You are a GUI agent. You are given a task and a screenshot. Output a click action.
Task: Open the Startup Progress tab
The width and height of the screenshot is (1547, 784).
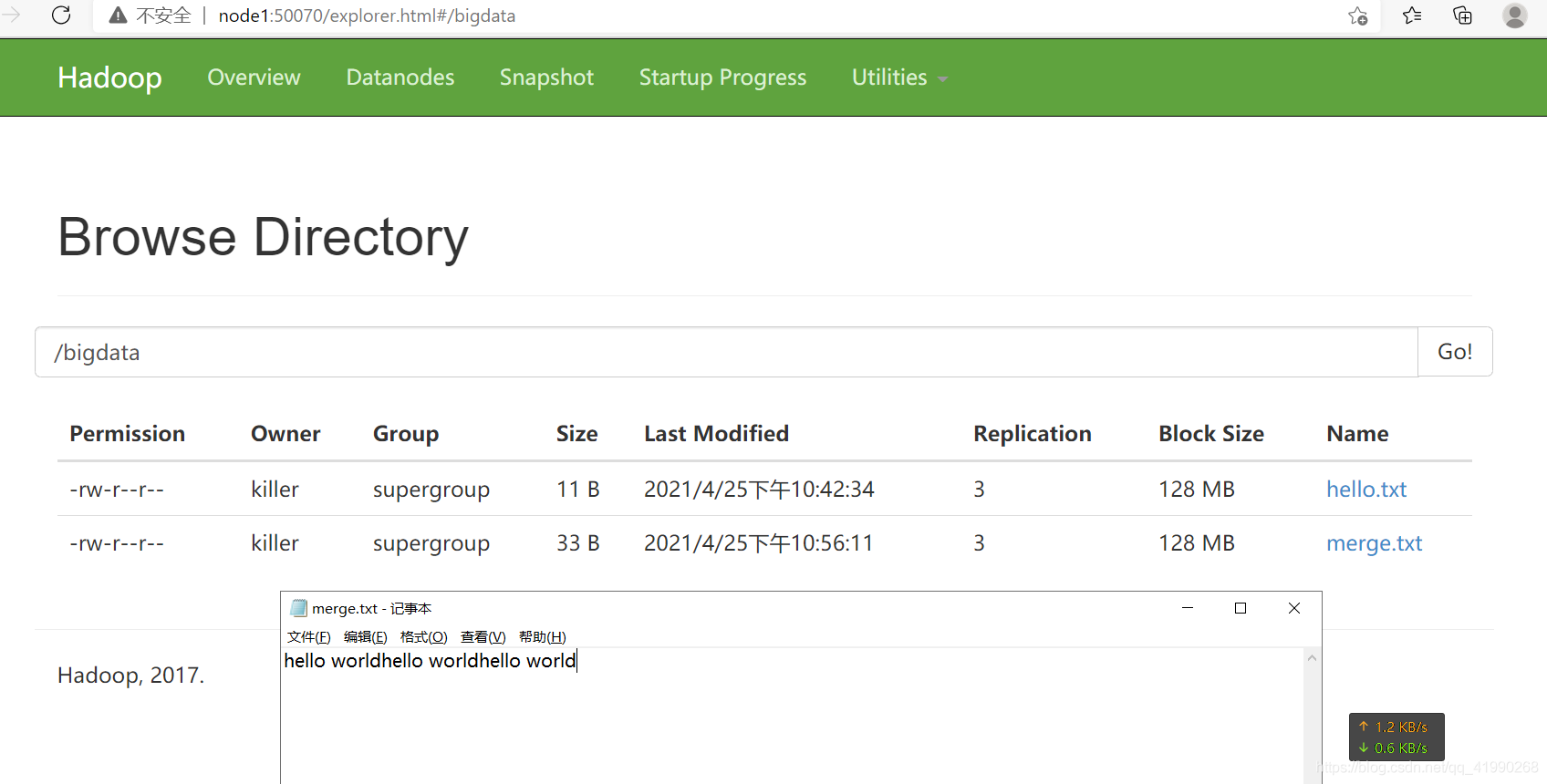point(722,77)
